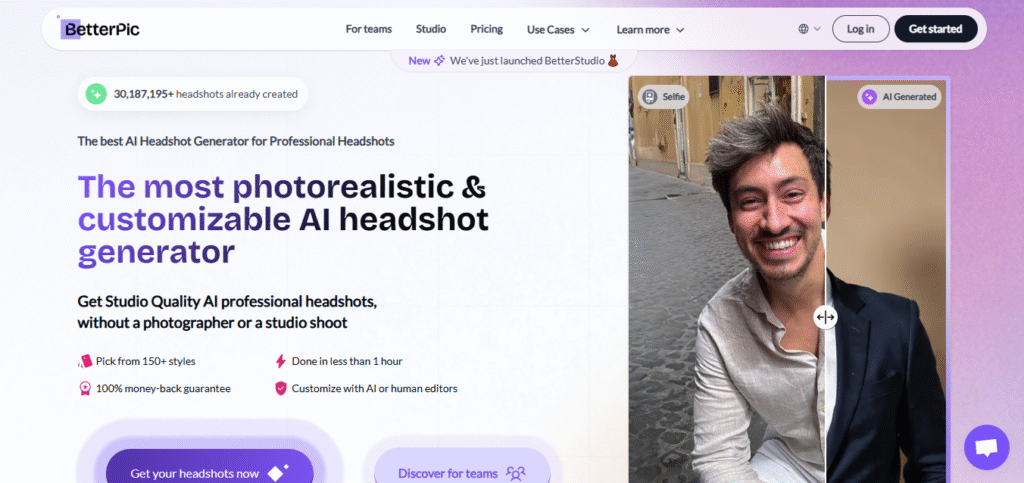Image resolution: width=1024 pixels, height=483 pixels.
Task: Expand the Learn more dropdown
Action: (x=650, y=30)
